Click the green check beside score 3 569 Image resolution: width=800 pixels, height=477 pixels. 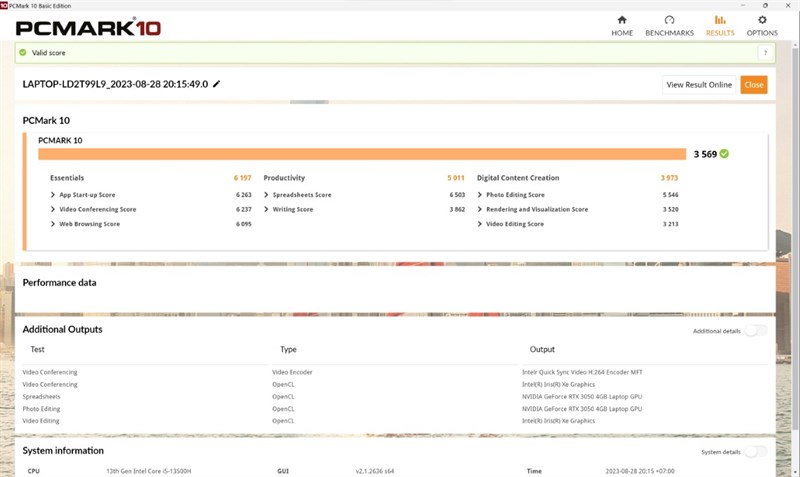(724, 154)
